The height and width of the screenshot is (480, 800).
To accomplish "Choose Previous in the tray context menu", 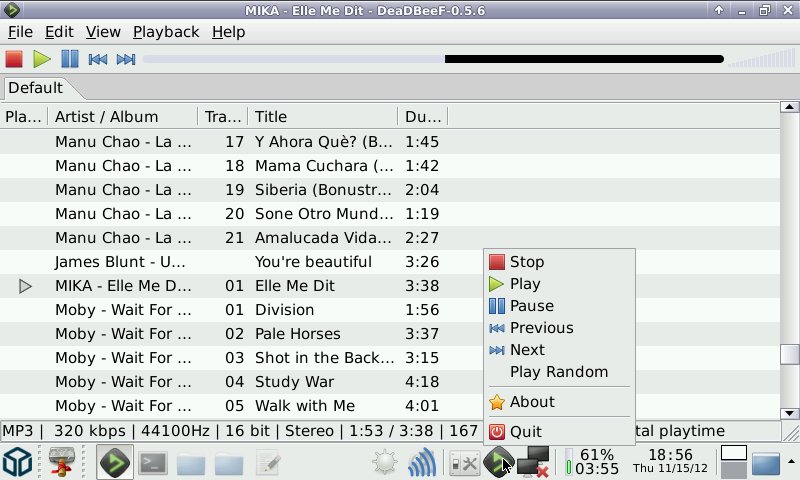I will (559, 327).
